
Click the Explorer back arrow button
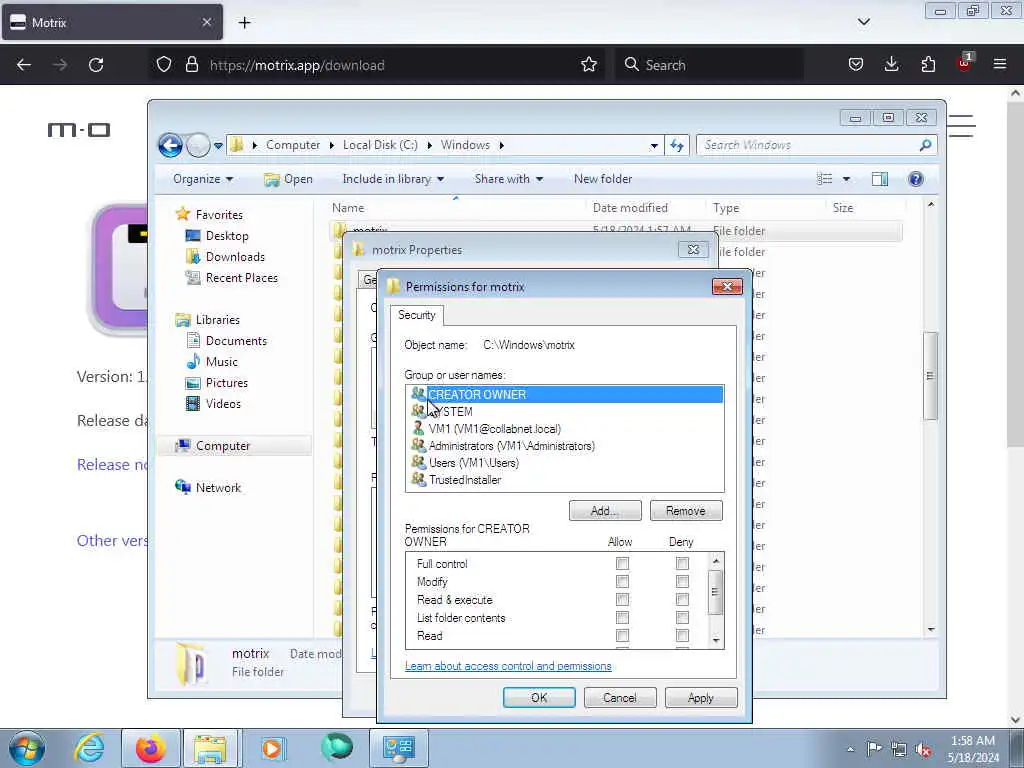coord(170,145)
